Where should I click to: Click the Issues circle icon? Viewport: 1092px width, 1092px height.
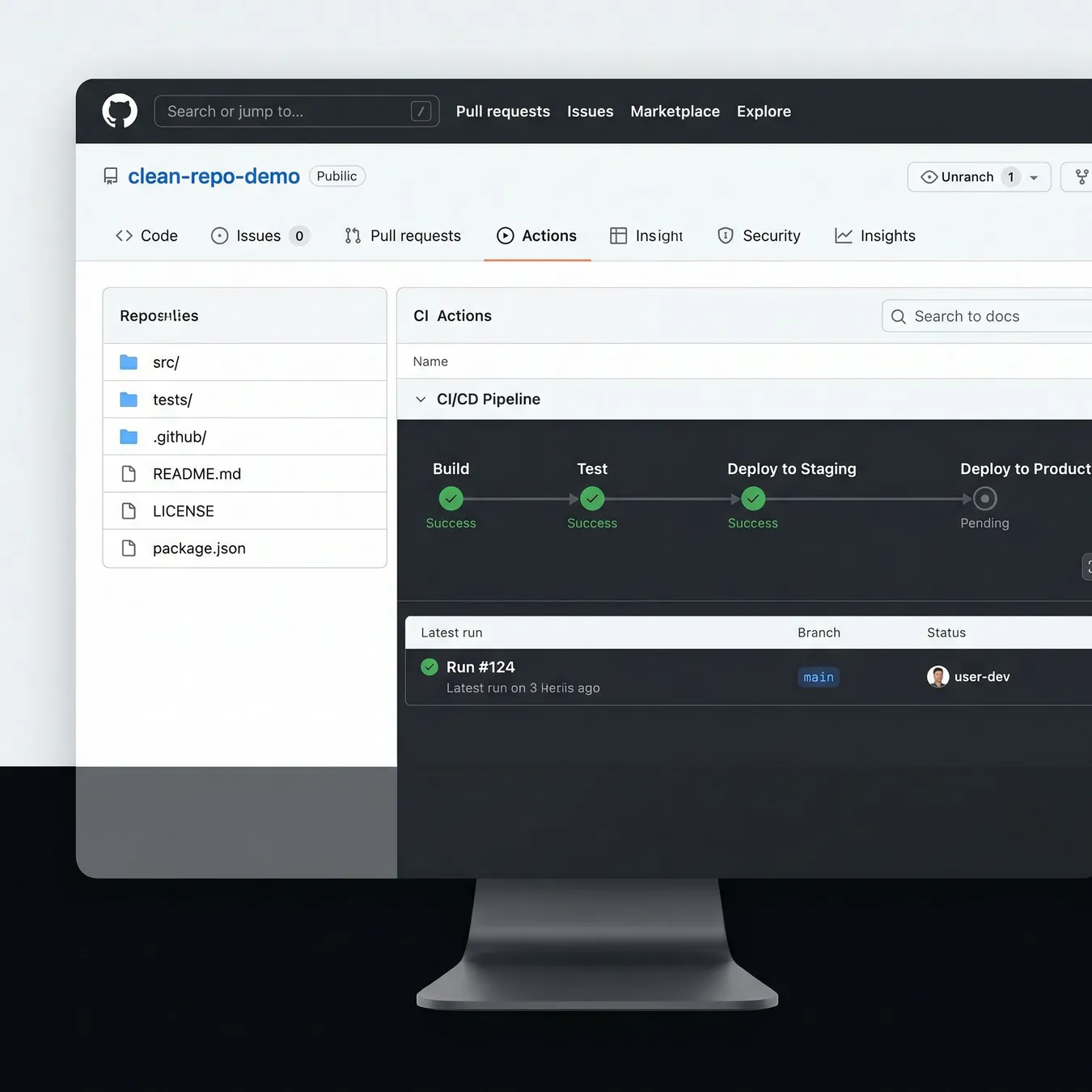point(219,235)
